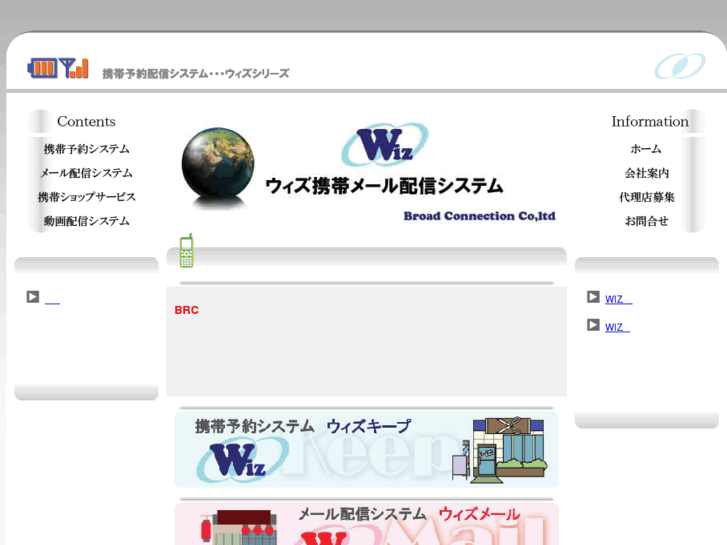This screenshot has width=727, height=545.
Task: Open the ウィズキープ booking system banner
Action: pos(366,449)
